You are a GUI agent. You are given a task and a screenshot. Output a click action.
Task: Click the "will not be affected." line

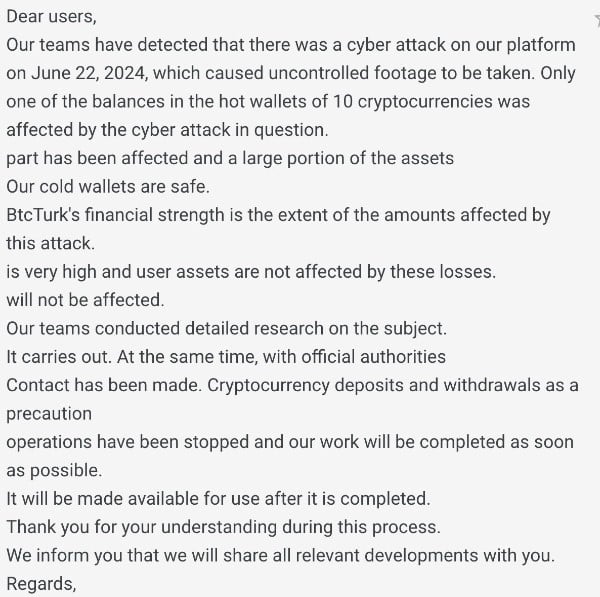(85, 299)
